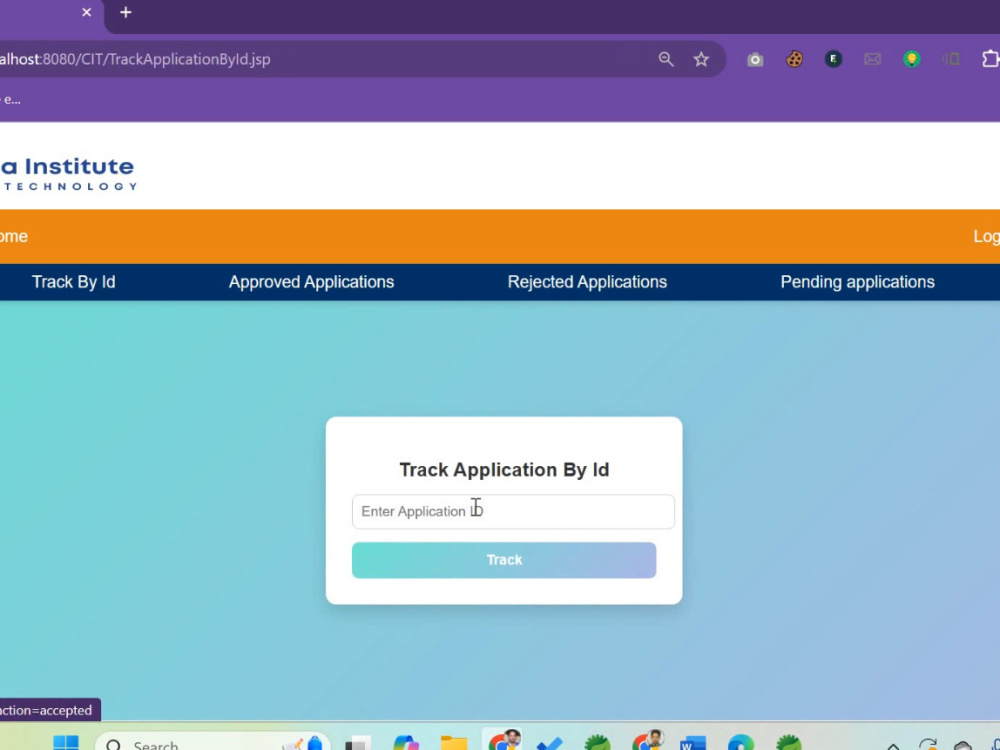Screen dimensions: 1000x750
Task: Open the envelope mail extension
Action: click(x=872, y=59)
